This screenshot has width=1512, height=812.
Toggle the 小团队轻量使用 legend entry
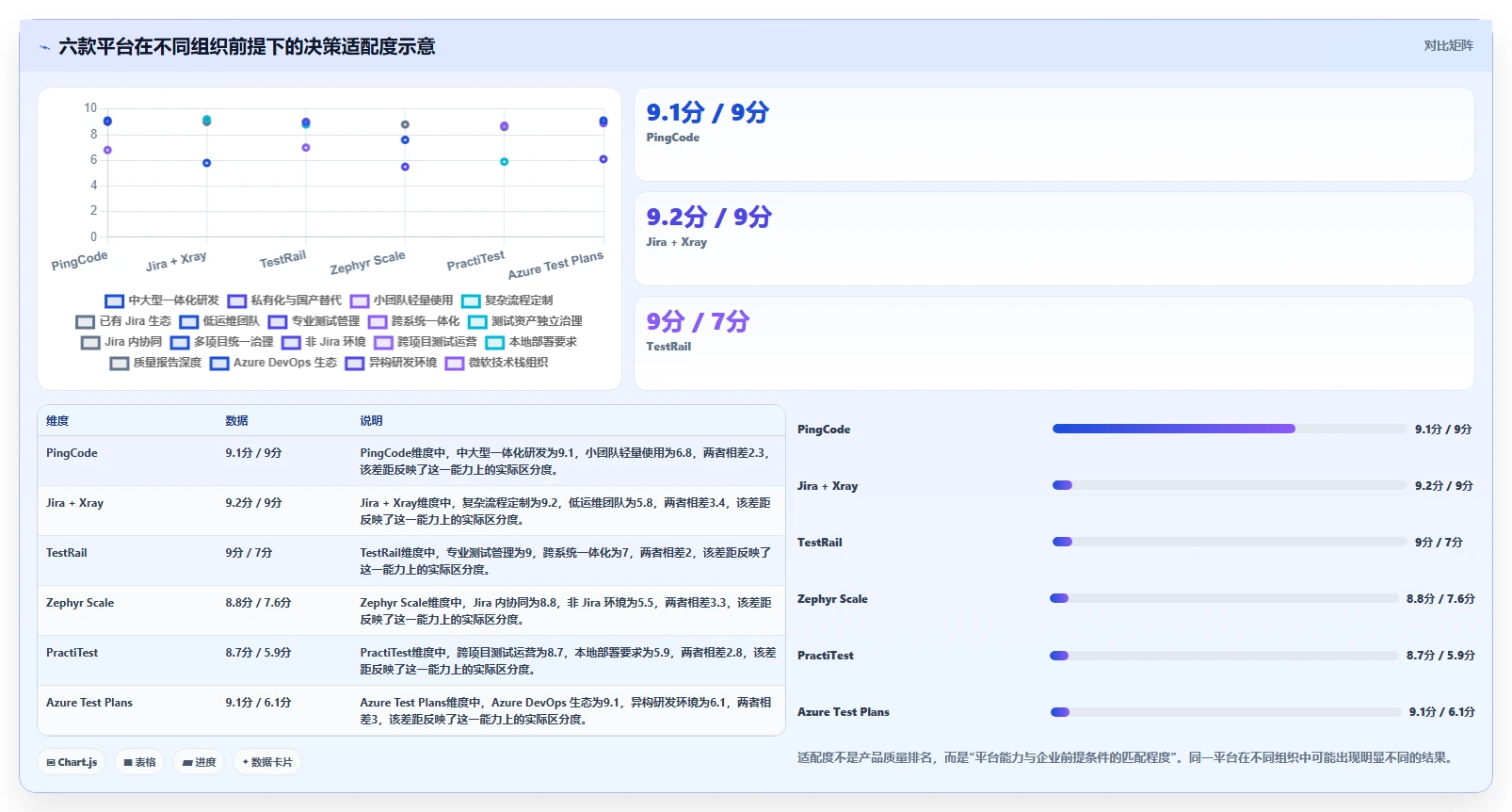[401, 300]
